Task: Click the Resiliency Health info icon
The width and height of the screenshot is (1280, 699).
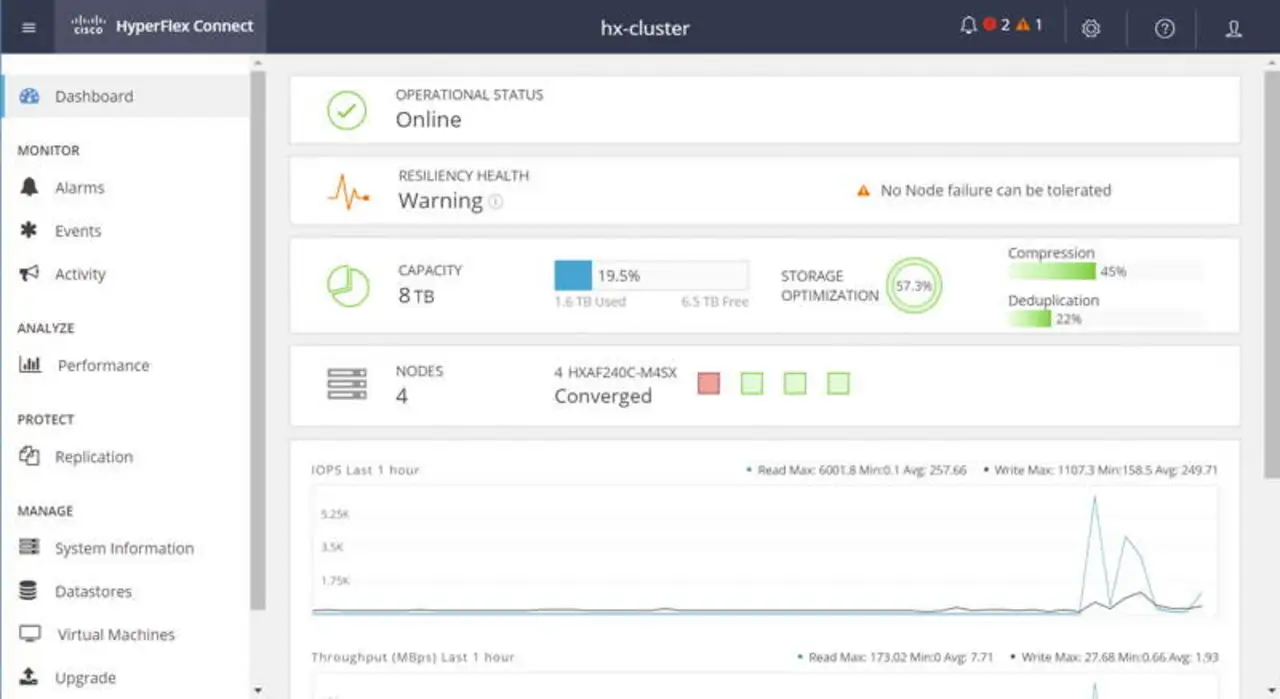Action: 496,202
